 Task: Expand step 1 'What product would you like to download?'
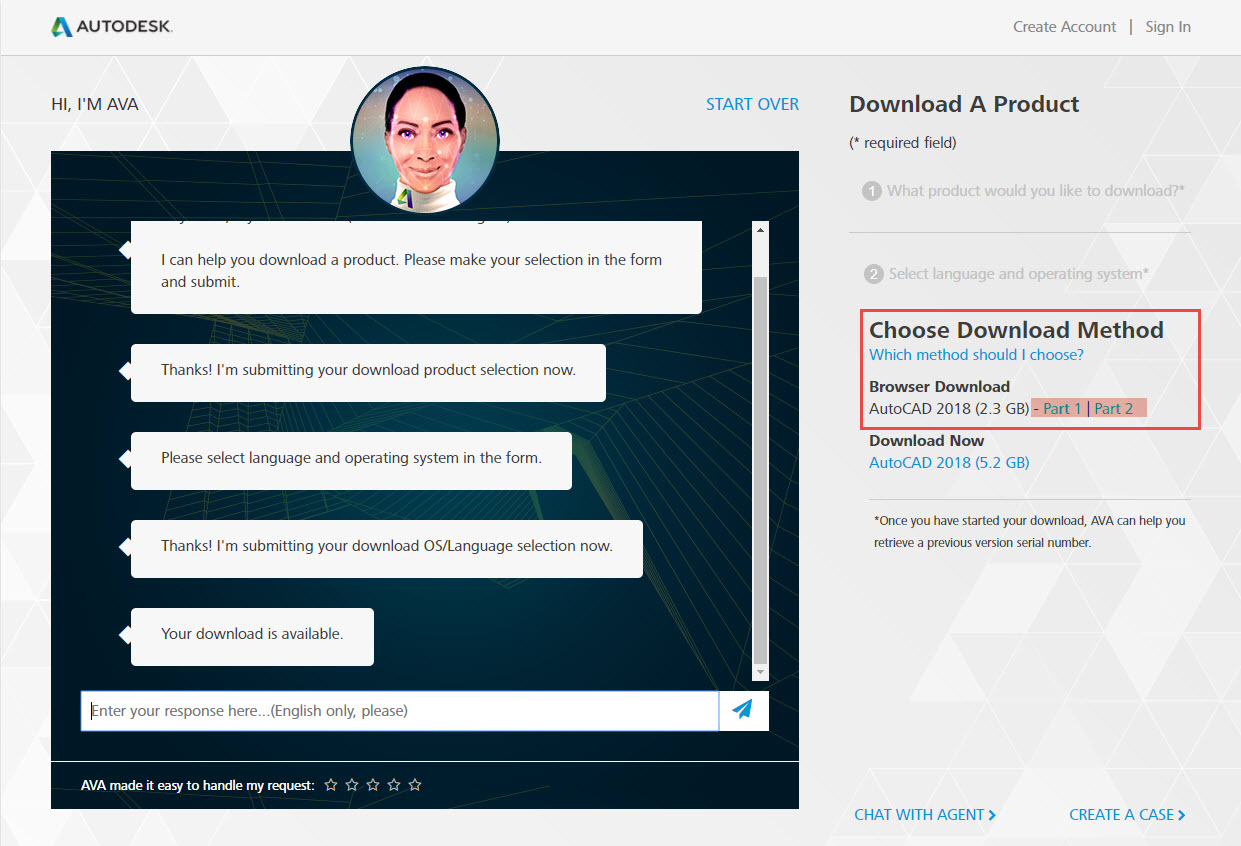tap(1023, 190)
